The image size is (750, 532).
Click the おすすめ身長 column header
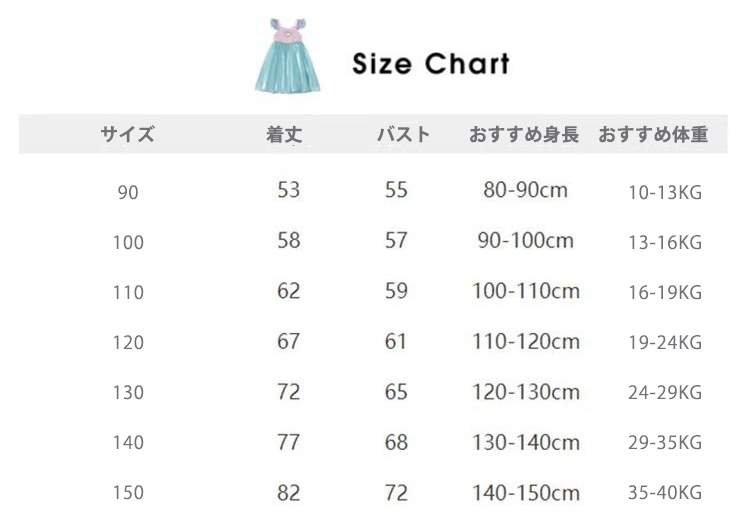coord(524,135)
